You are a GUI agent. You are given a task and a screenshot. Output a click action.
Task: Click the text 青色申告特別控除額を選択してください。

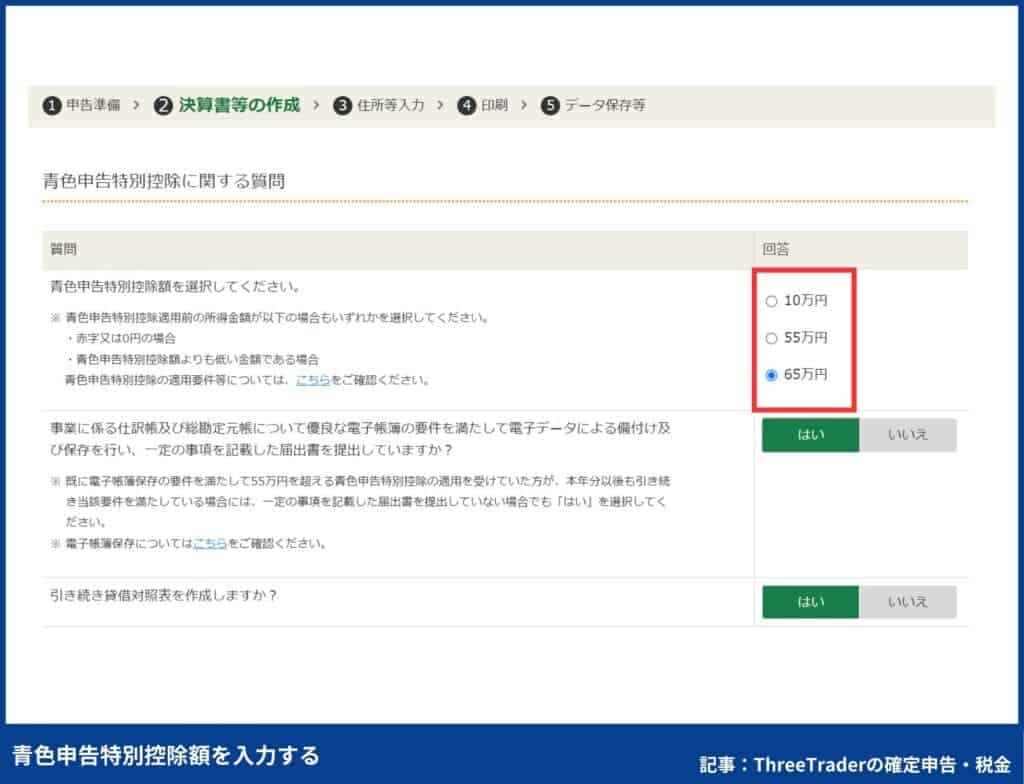coord(175,287)
